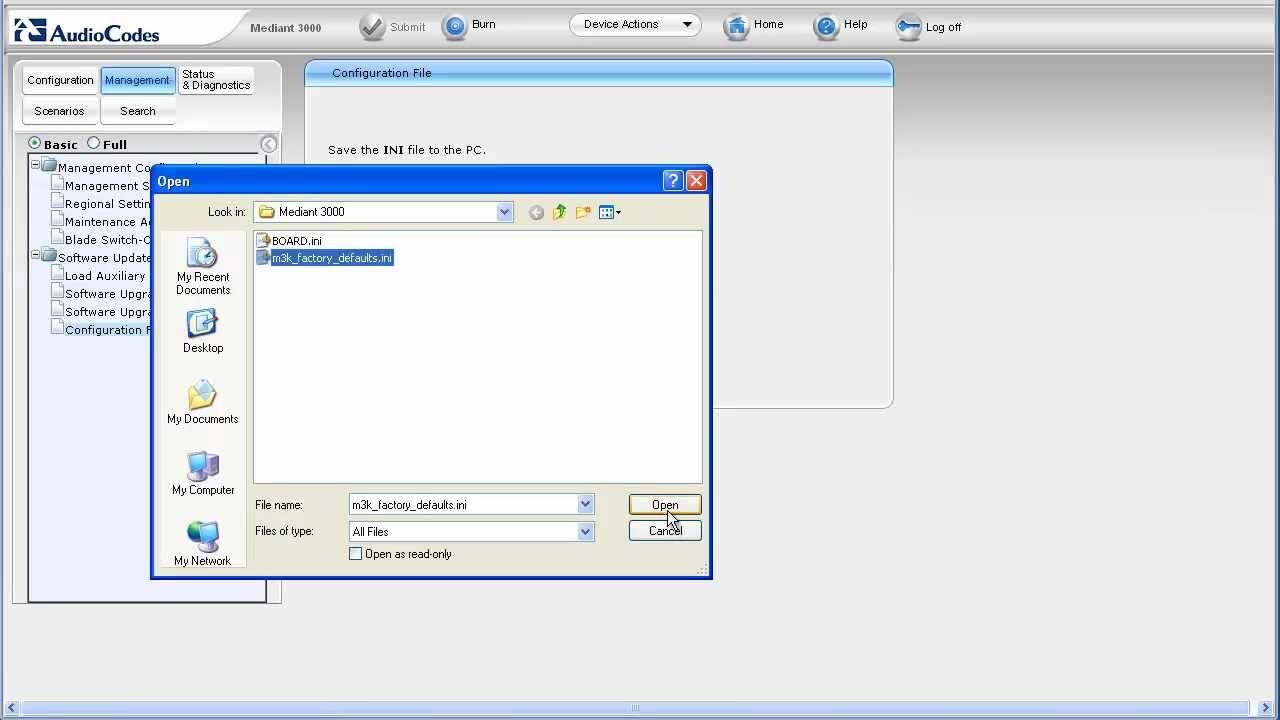This screenshot has width=1280, height=720.
Task: Click the Submit checkmark icon
Action: (372, 27)
